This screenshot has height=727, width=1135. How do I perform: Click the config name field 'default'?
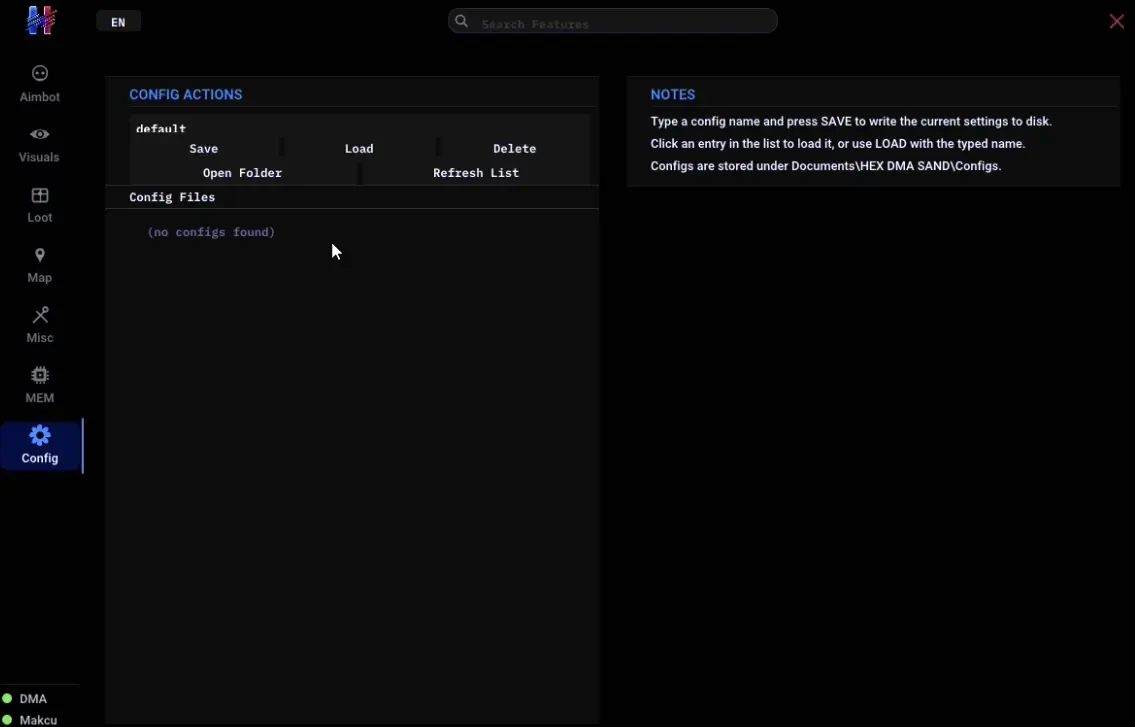360,126
